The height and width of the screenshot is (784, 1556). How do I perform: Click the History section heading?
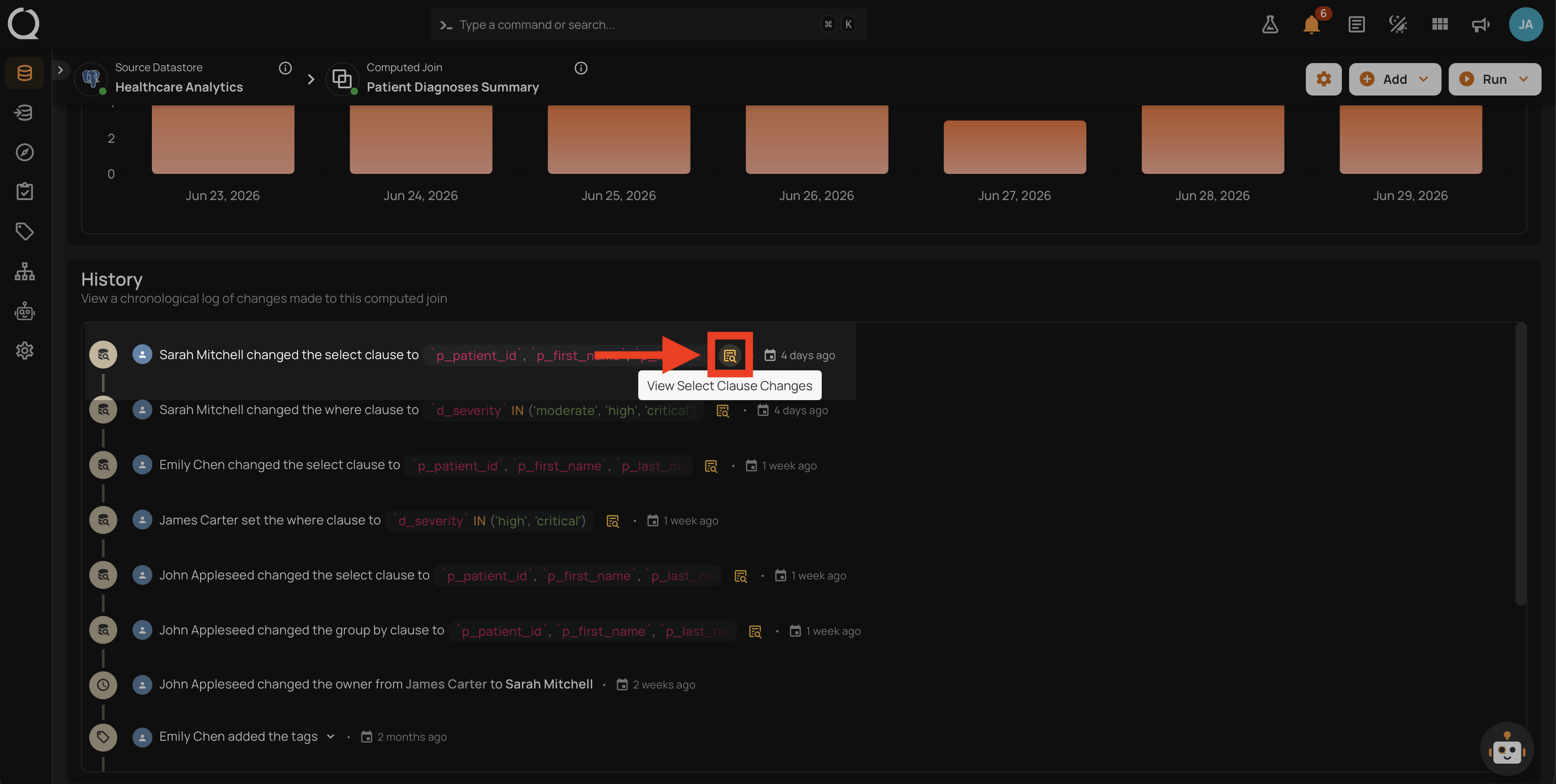[x=112, y=279]
